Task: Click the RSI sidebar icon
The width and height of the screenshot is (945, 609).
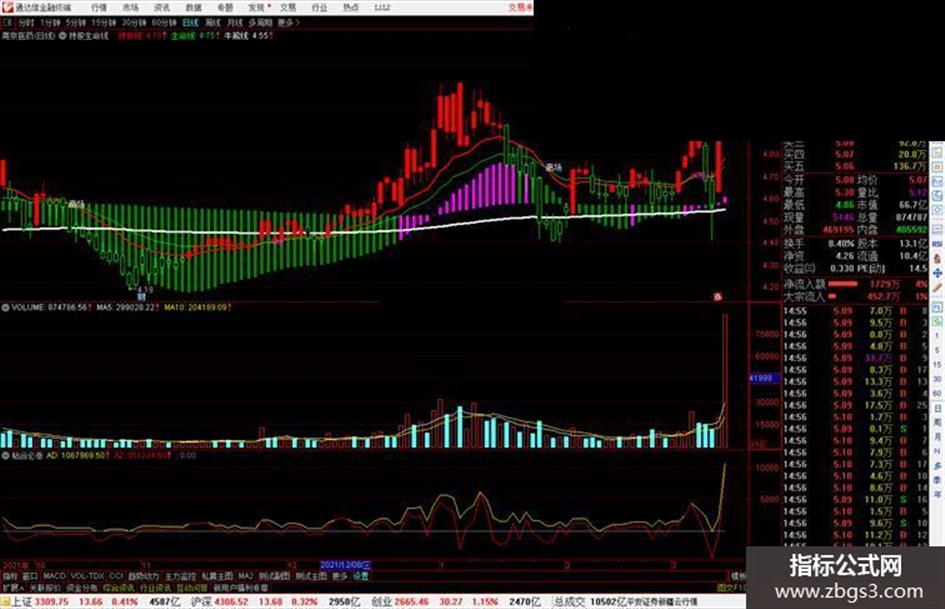Action: pos(938,243)
